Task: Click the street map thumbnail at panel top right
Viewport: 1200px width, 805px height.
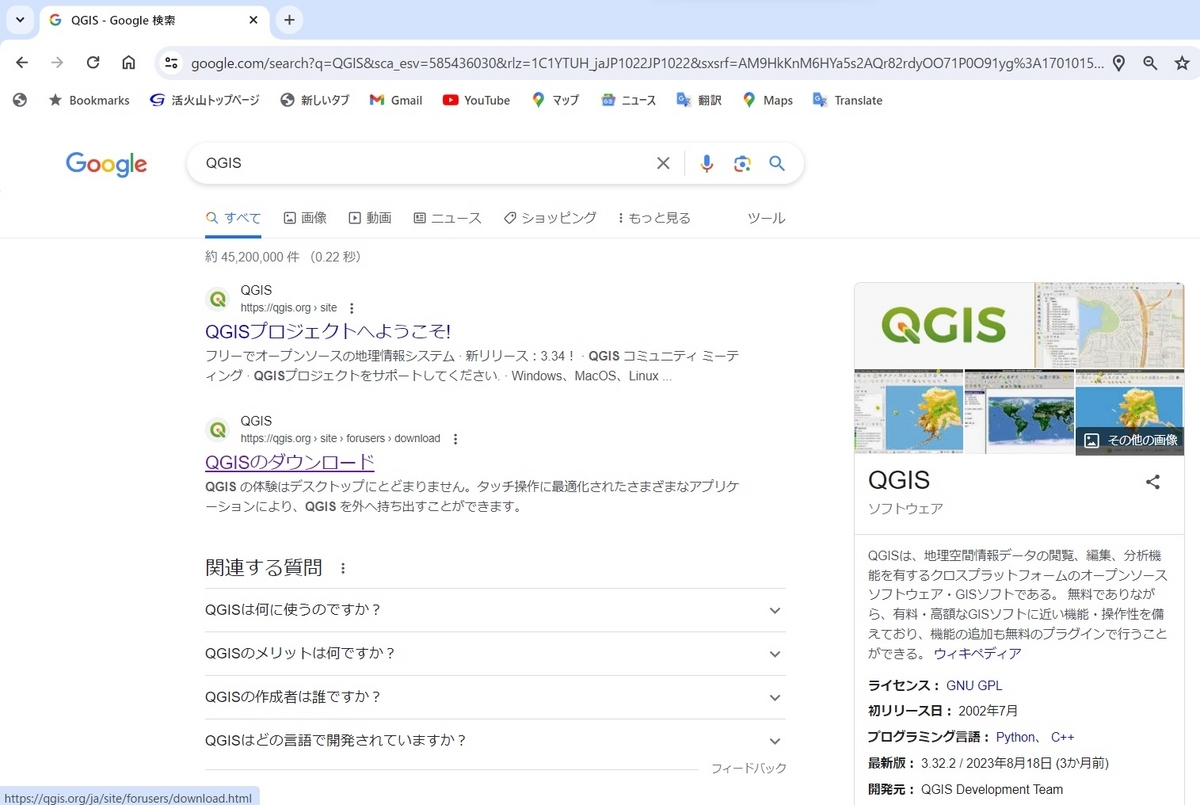Action: click(x=1109, y=325)
